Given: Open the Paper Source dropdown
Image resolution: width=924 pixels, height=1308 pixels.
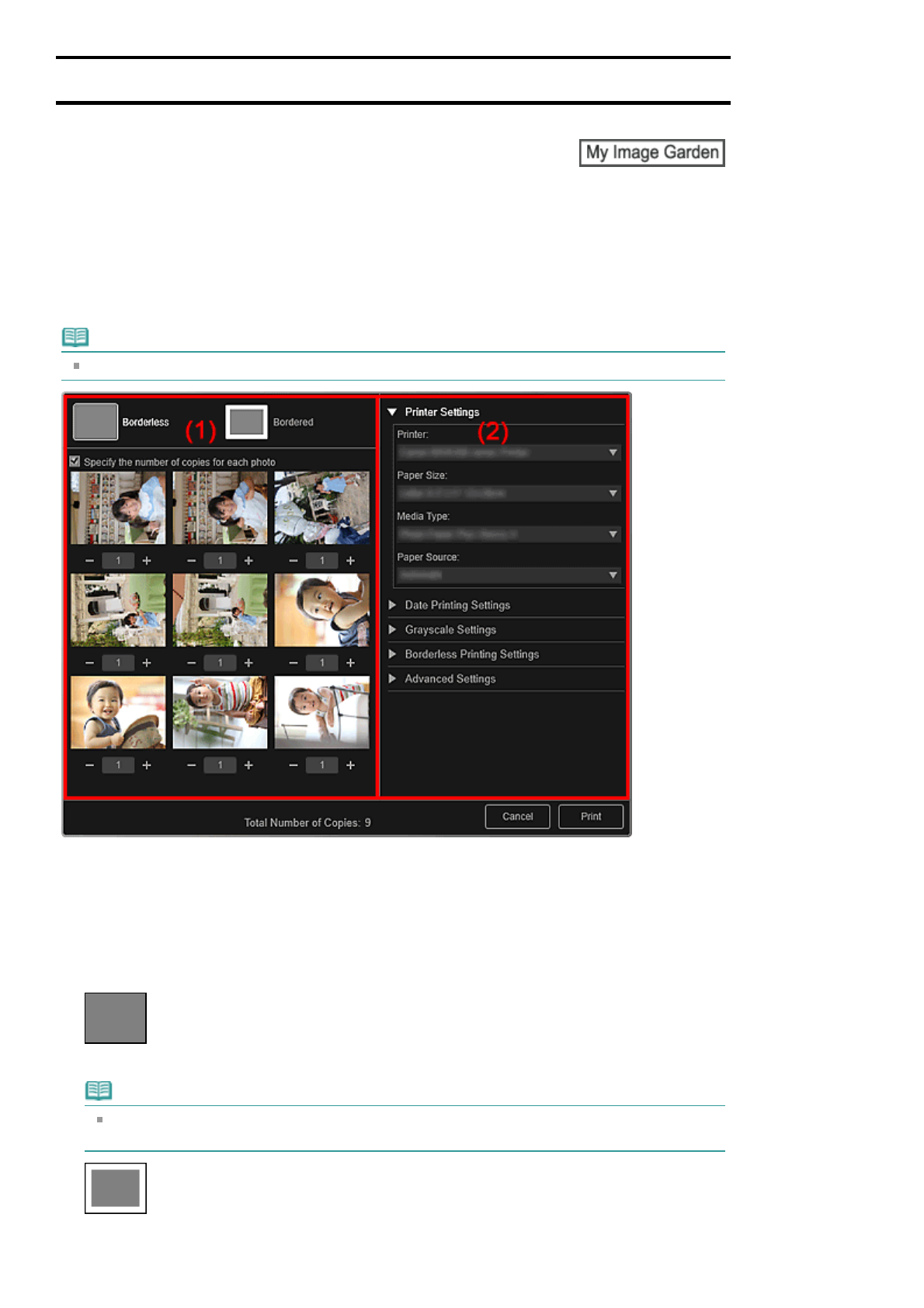Looking at the screenshot, I should click(x=509, y=576).
